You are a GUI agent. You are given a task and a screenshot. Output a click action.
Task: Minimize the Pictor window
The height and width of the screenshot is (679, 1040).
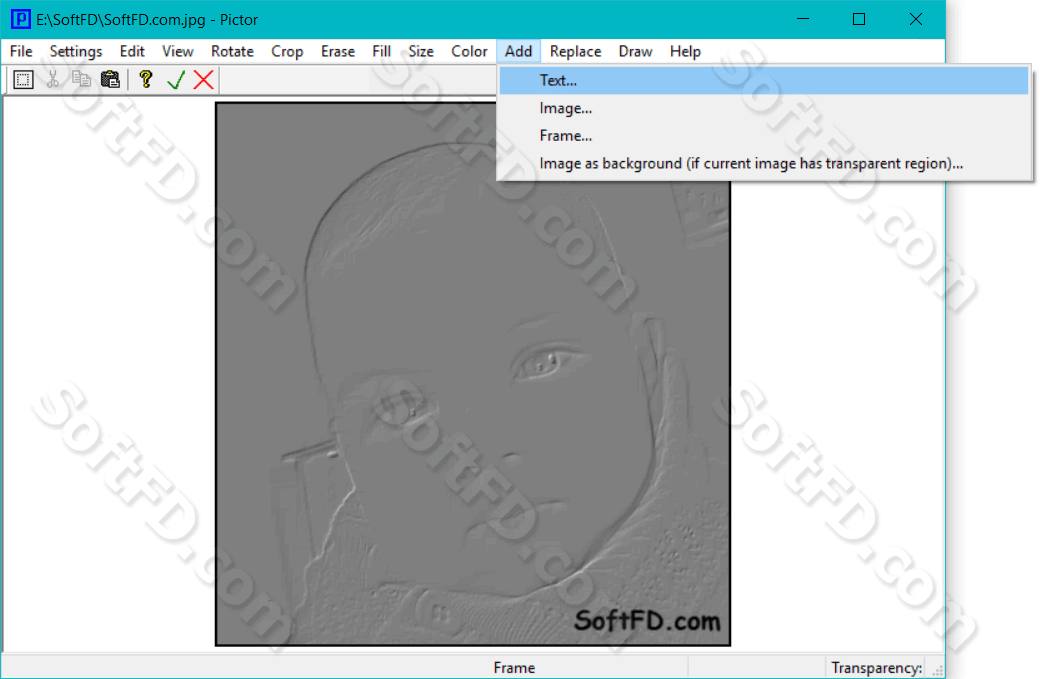pyautogui.click(x=803, y=19)
